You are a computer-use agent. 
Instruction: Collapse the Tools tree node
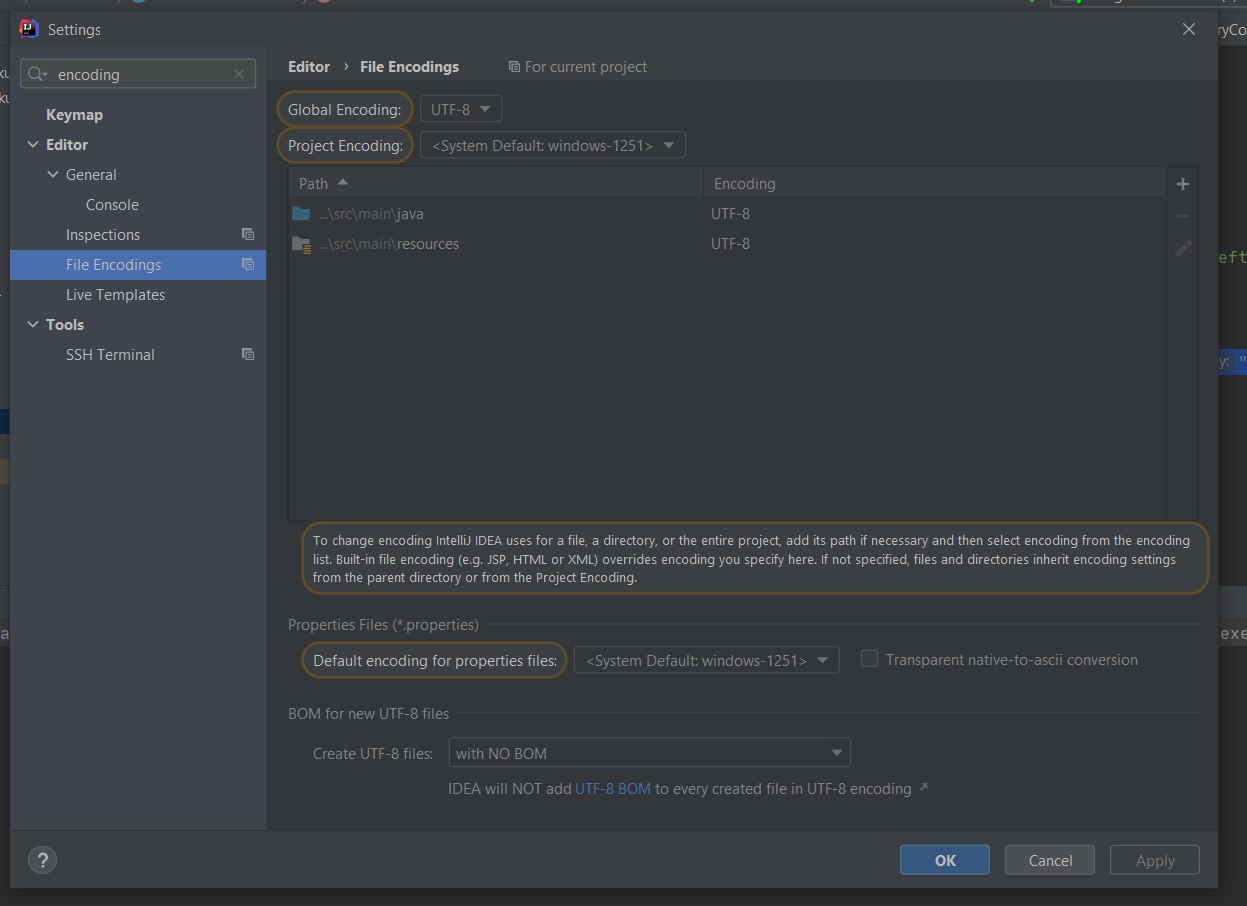point(33,325)
